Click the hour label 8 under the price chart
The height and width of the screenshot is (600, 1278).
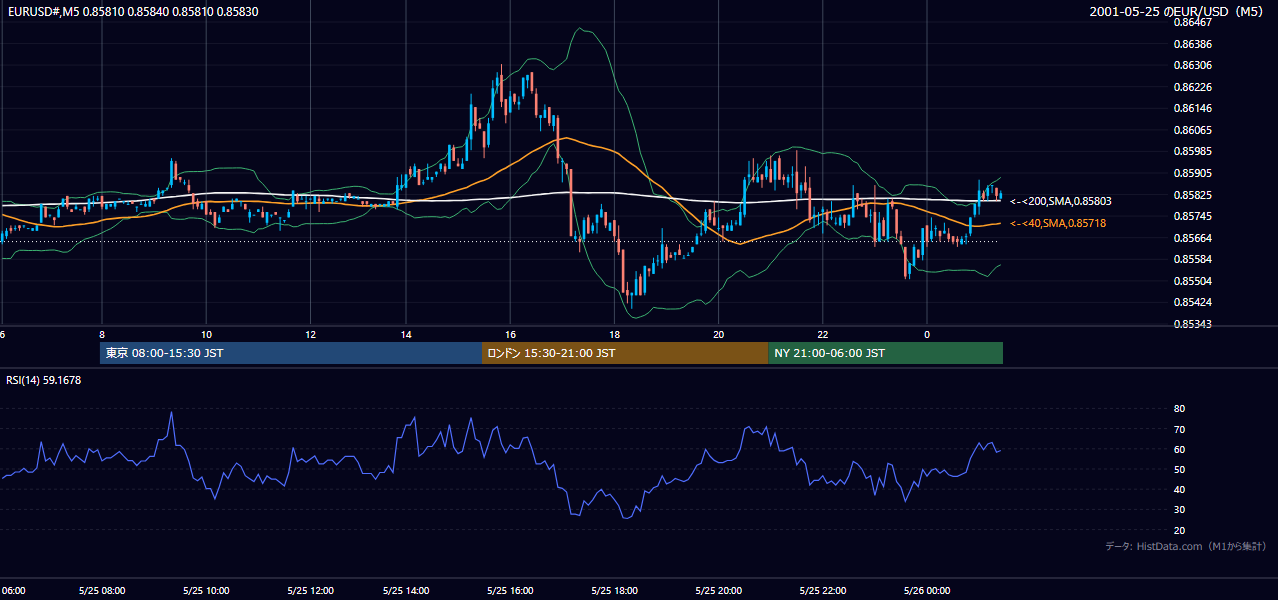click(102, 334)
